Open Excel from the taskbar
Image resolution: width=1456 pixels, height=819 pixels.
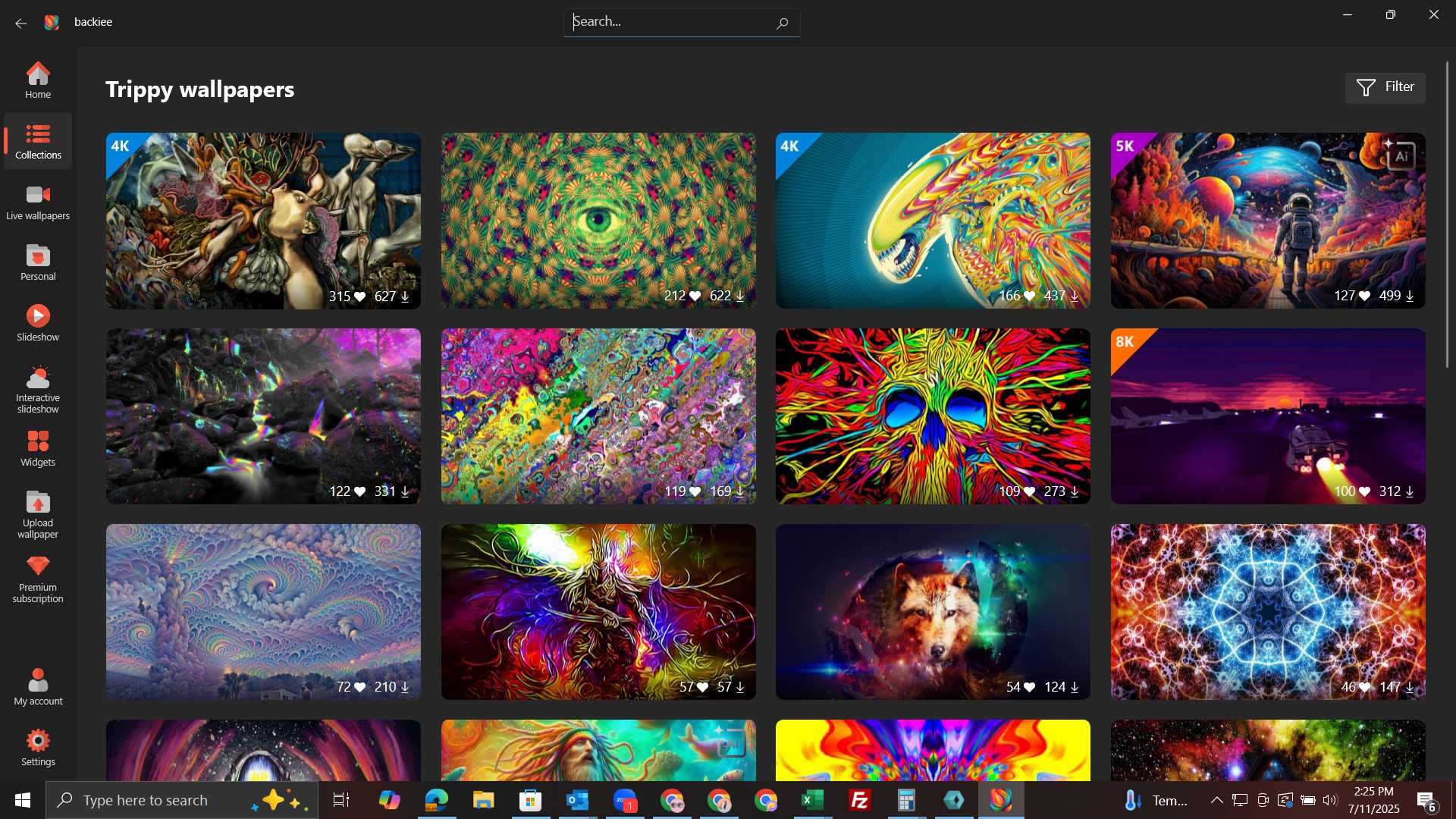click(x=812, y=800)
